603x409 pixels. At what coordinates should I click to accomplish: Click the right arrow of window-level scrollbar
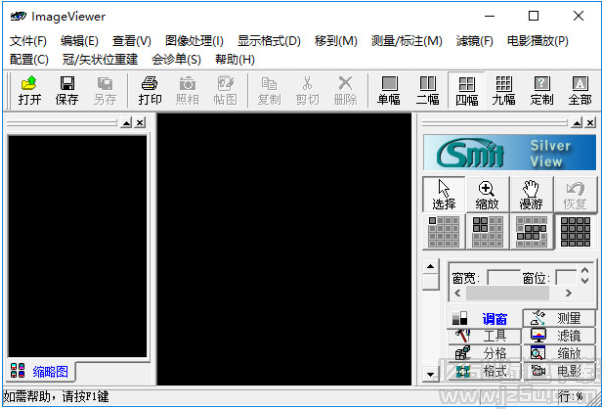coord(568,293)
